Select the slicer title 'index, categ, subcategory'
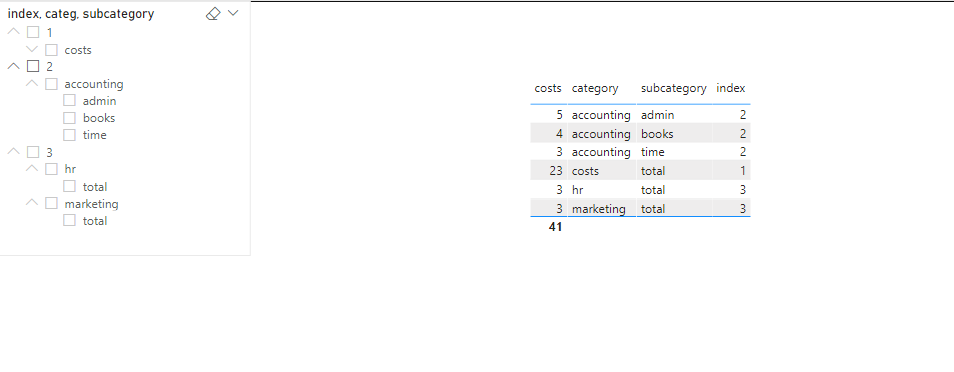 click(x=81, y=14)
